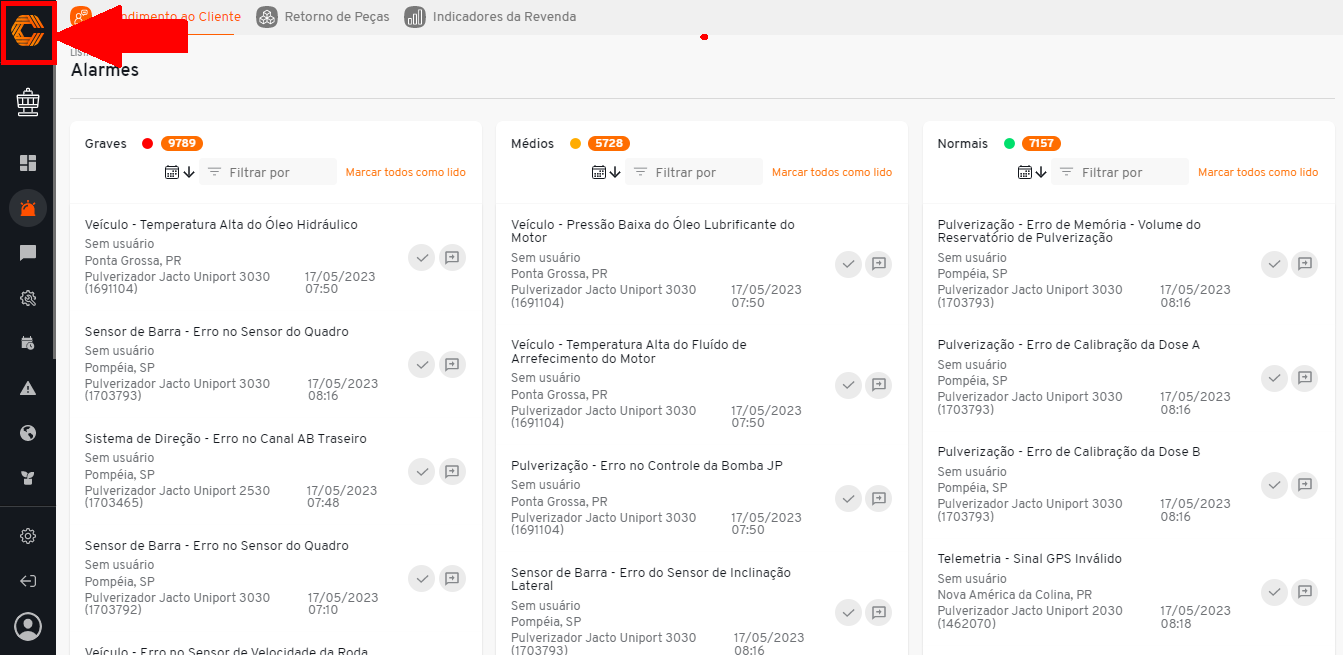Select the alarm siren icon in sidebar
The image size is (1343, 655).
(x=28, y=208)
